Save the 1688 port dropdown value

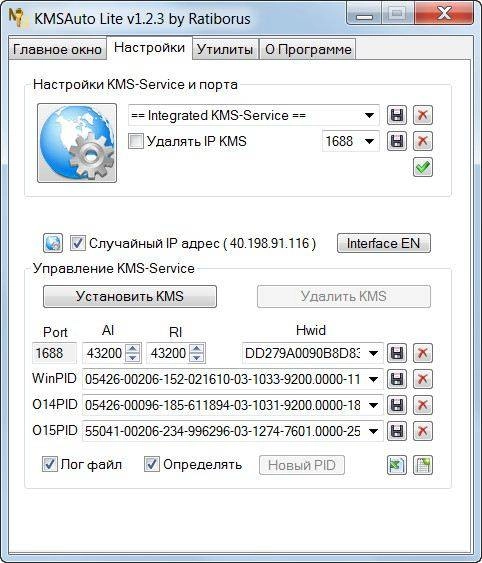pos(397,141)
